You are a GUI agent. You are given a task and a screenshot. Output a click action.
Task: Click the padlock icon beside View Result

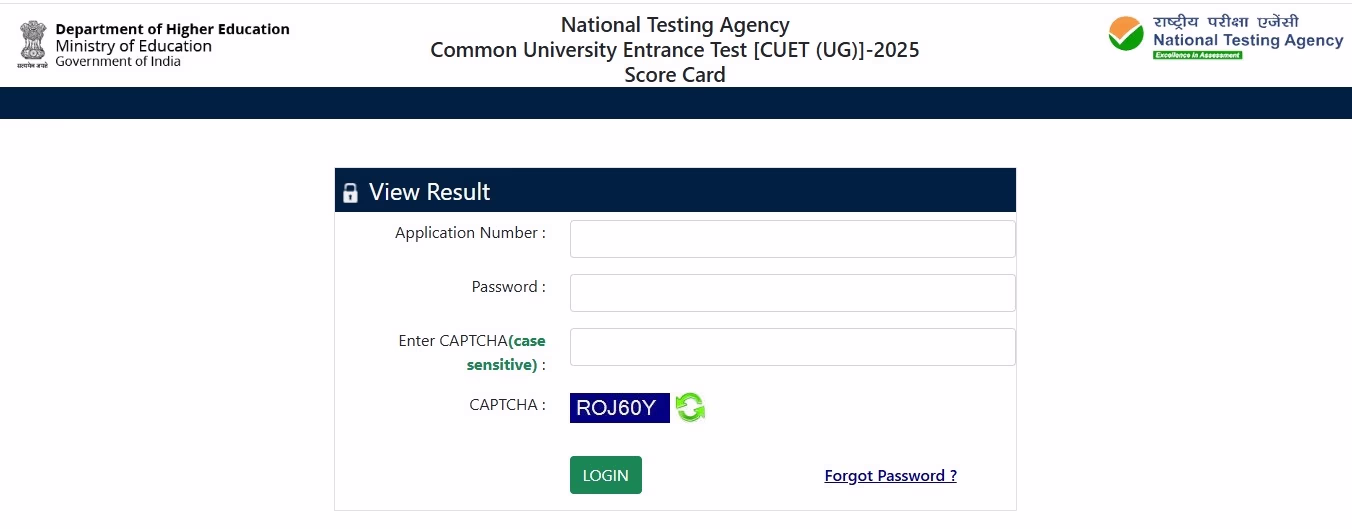(350, 193)
